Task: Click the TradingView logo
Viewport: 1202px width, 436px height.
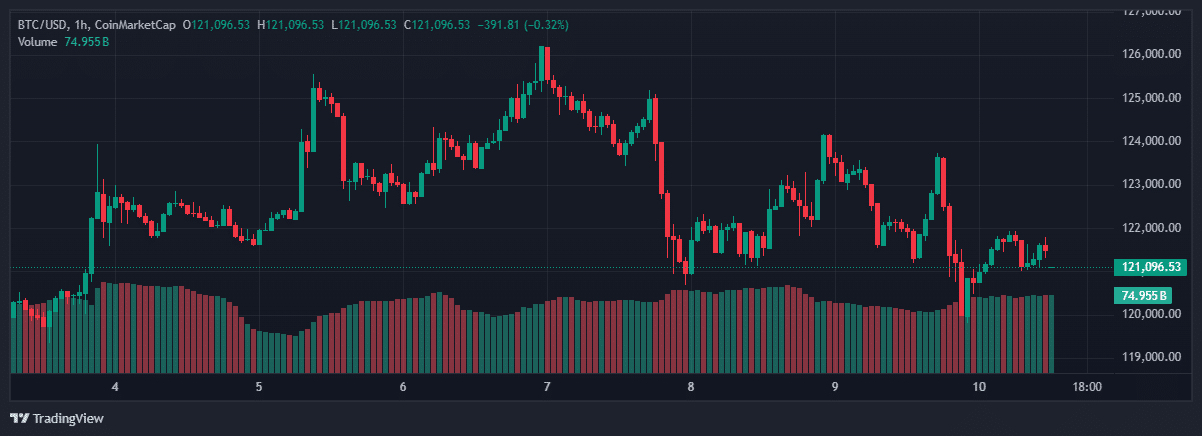Action: click(57, 418)
